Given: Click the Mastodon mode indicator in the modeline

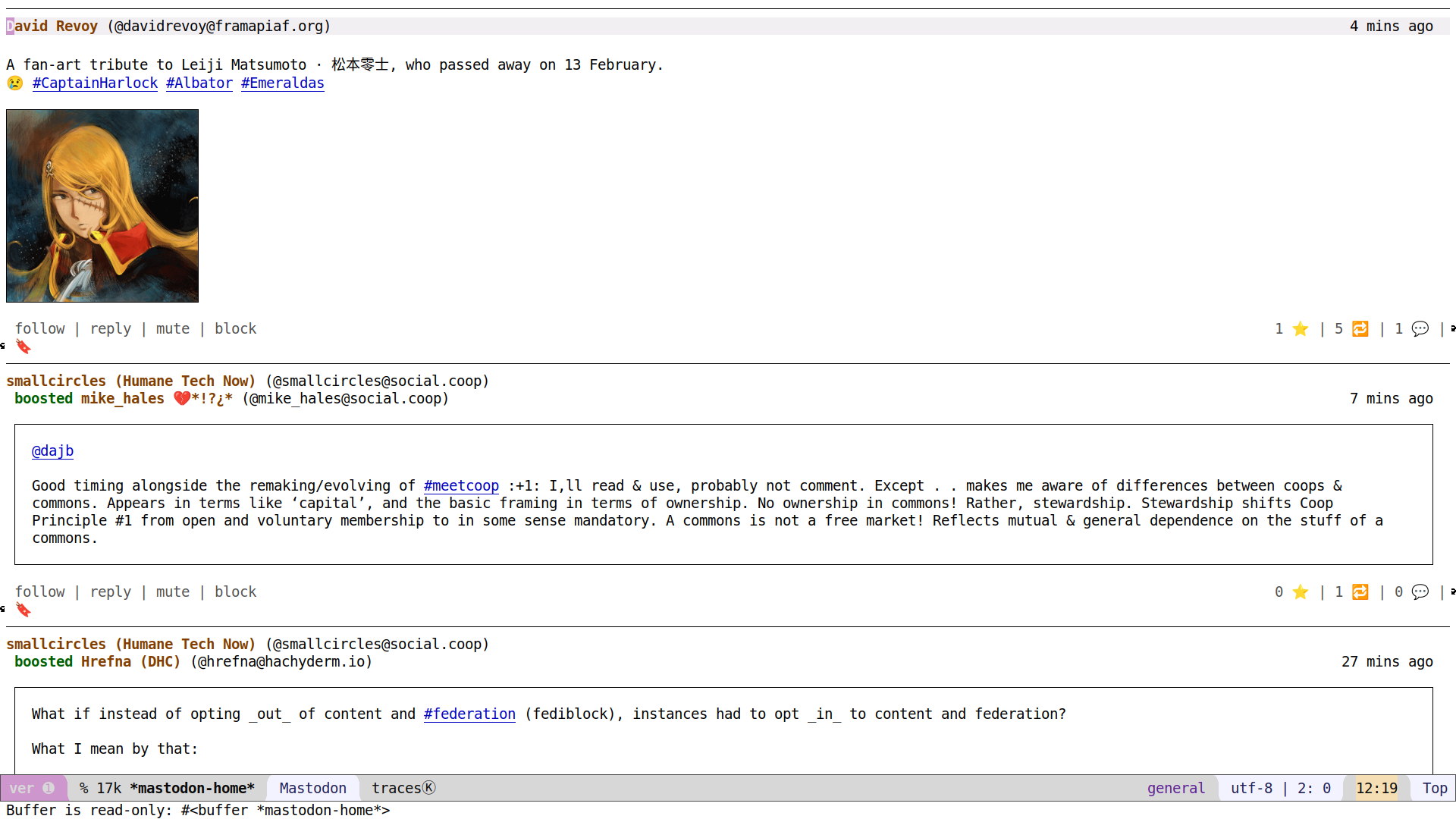Looking at the screenshot, I should click(312, 789).
